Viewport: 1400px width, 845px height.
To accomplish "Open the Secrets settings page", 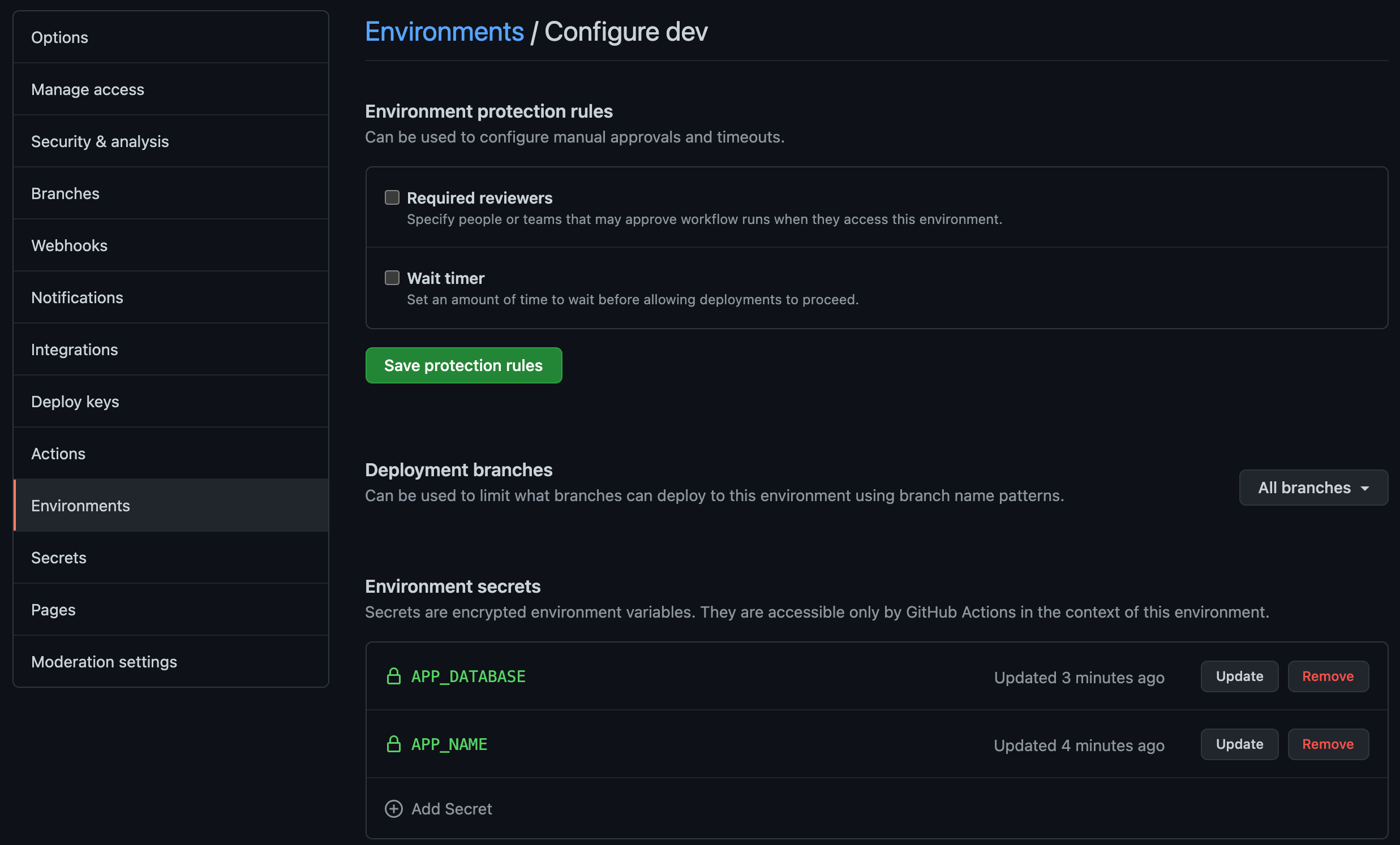I will pos(59,558).
